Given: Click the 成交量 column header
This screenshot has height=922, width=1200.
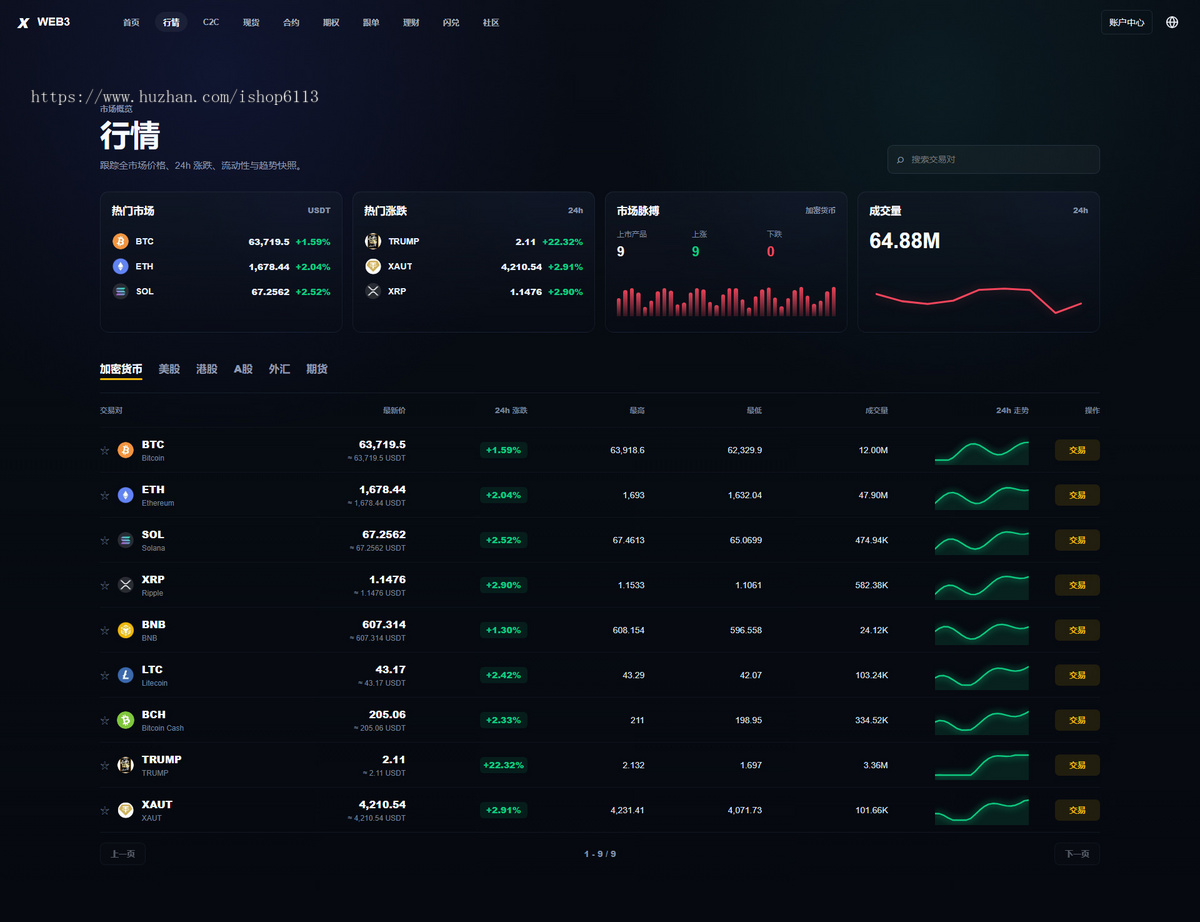Looking at the screenshot, I should (x=877, y=410).
